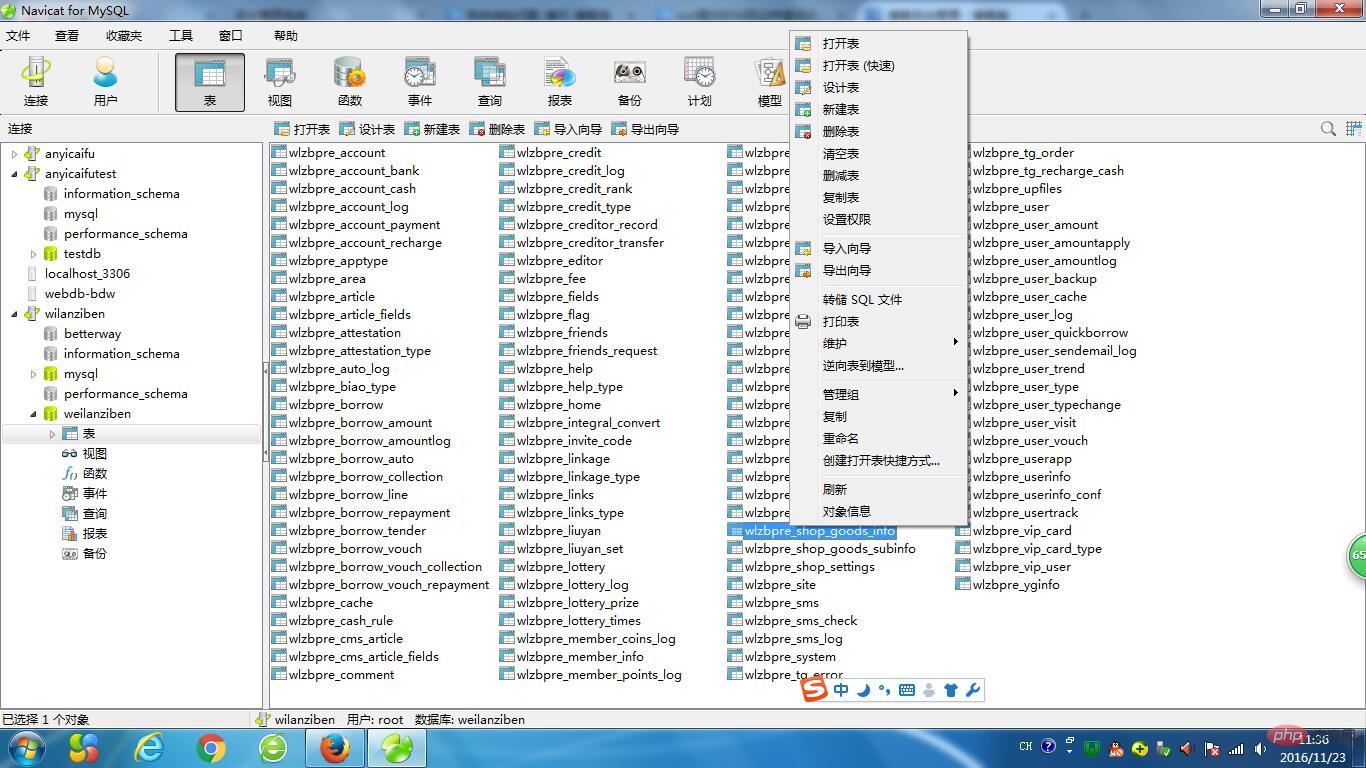
Task: Click 导入向导 button in object toolbar
Action: (568, 129)
